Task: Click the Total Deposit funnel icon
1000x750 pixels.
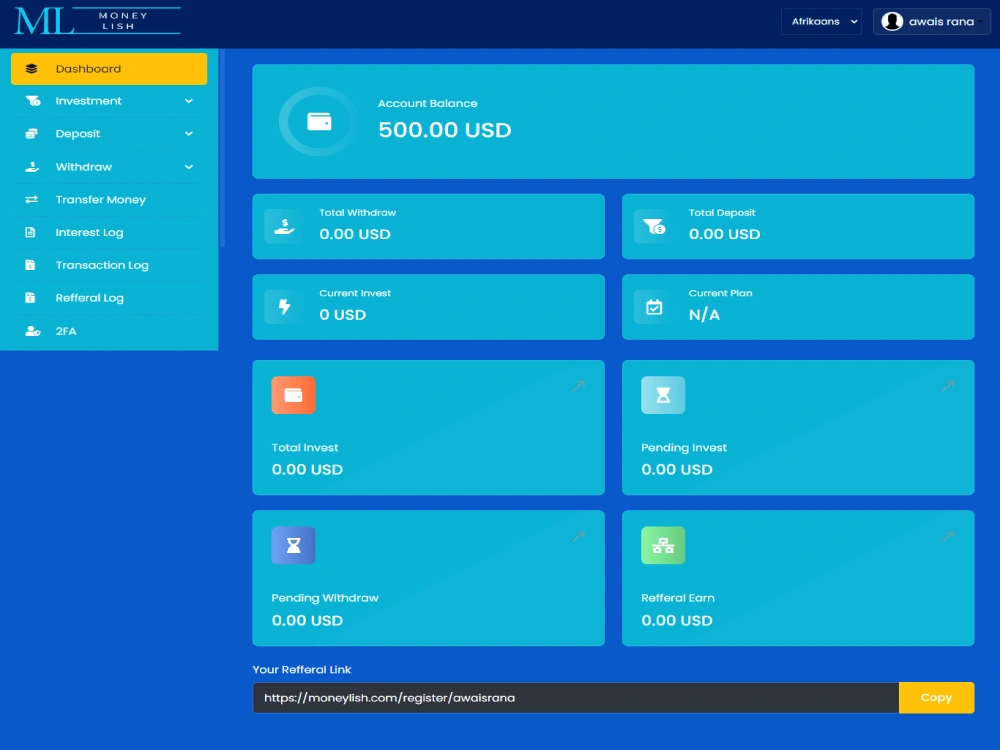Action: tap(654, 226)
